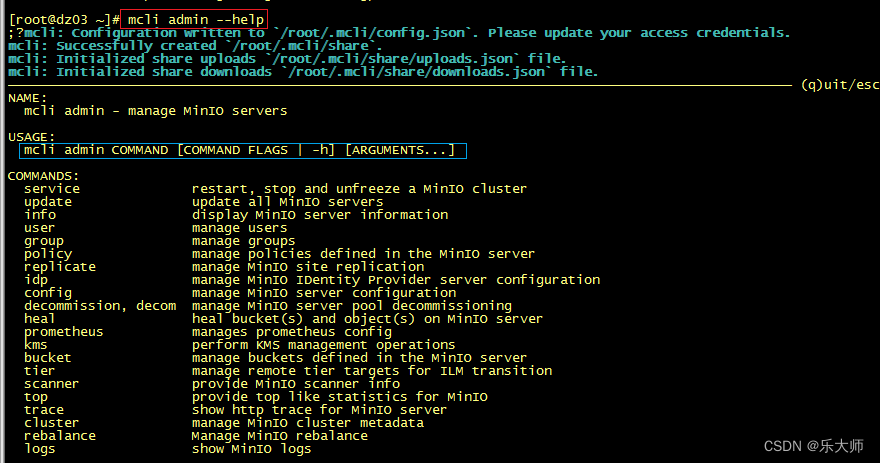Select description 'manage MinIO site replication'
880x463 pixels.
point(308,267)
